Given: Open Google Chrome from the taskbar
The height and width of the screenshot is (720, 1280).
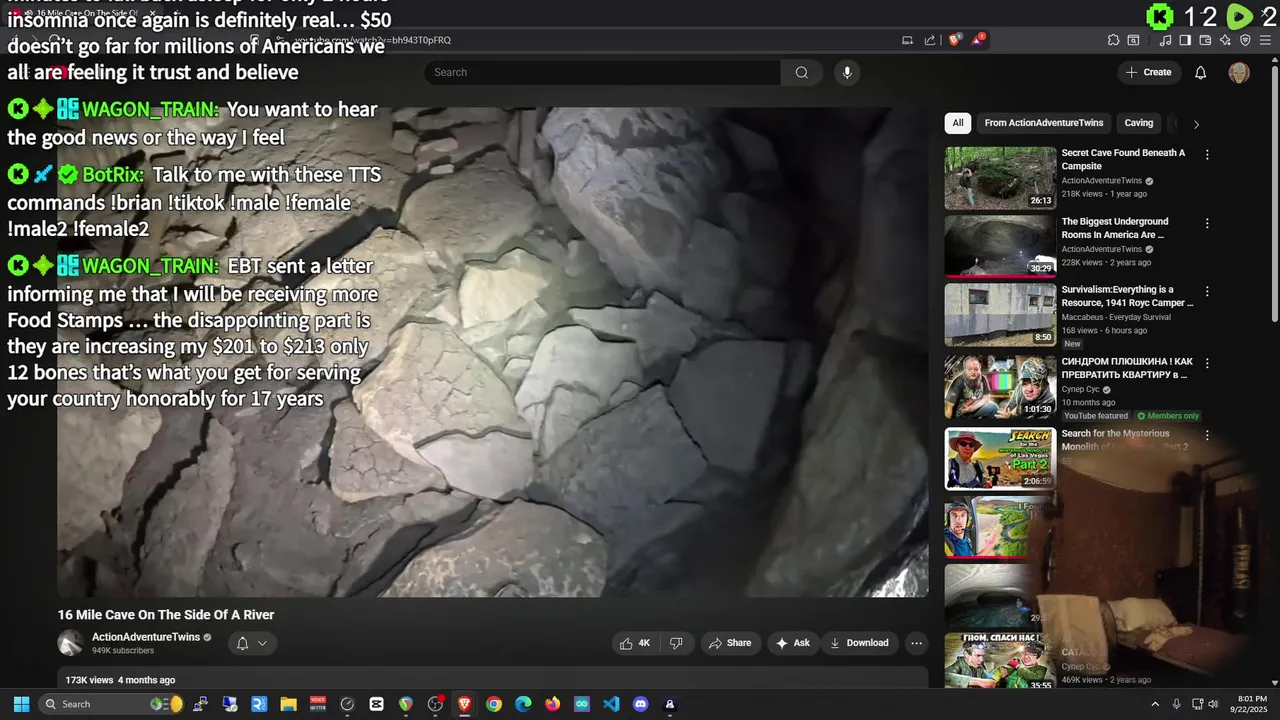Looking at the screenshot, I should pyautogui.click(x=493, y=704).
